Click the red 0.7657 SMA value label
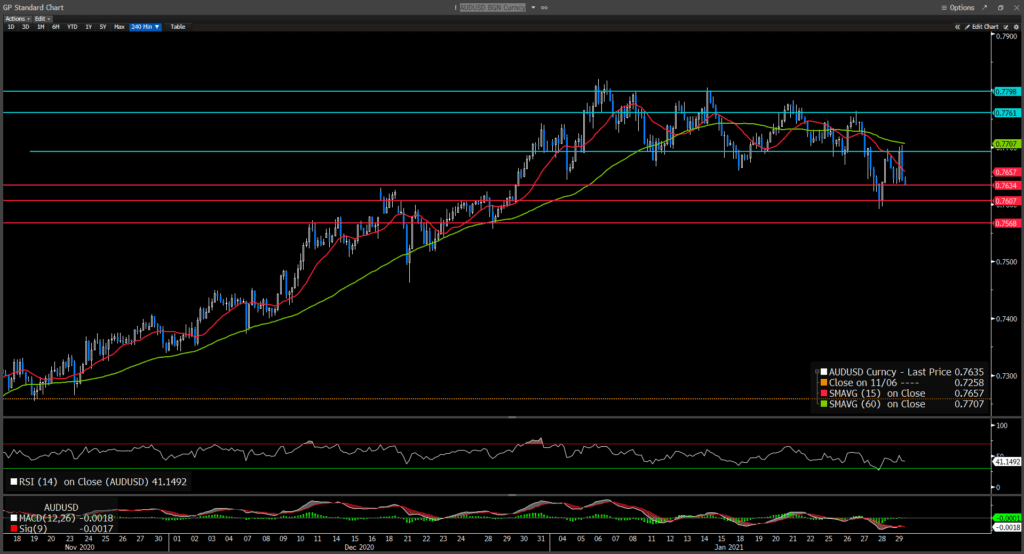Screen dimensions: 1024x554 click(1006, 172)
